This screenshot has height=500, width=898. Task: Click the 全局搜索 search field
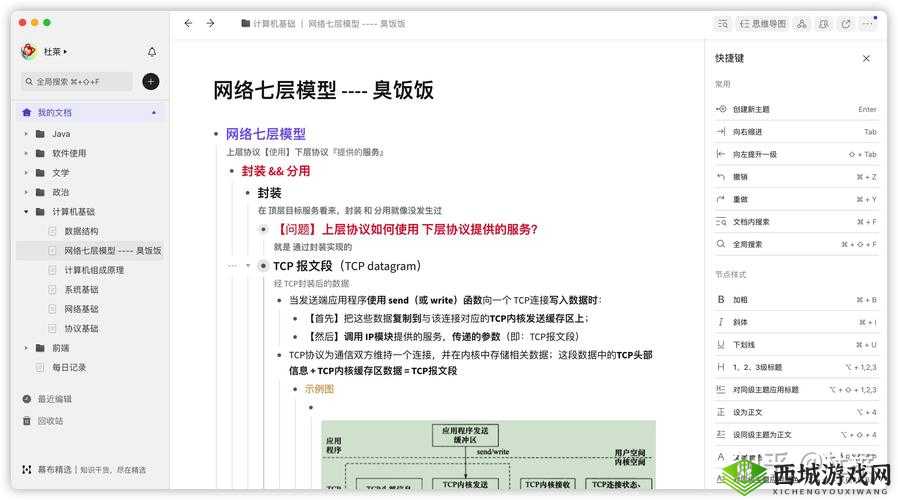point(77,82)
